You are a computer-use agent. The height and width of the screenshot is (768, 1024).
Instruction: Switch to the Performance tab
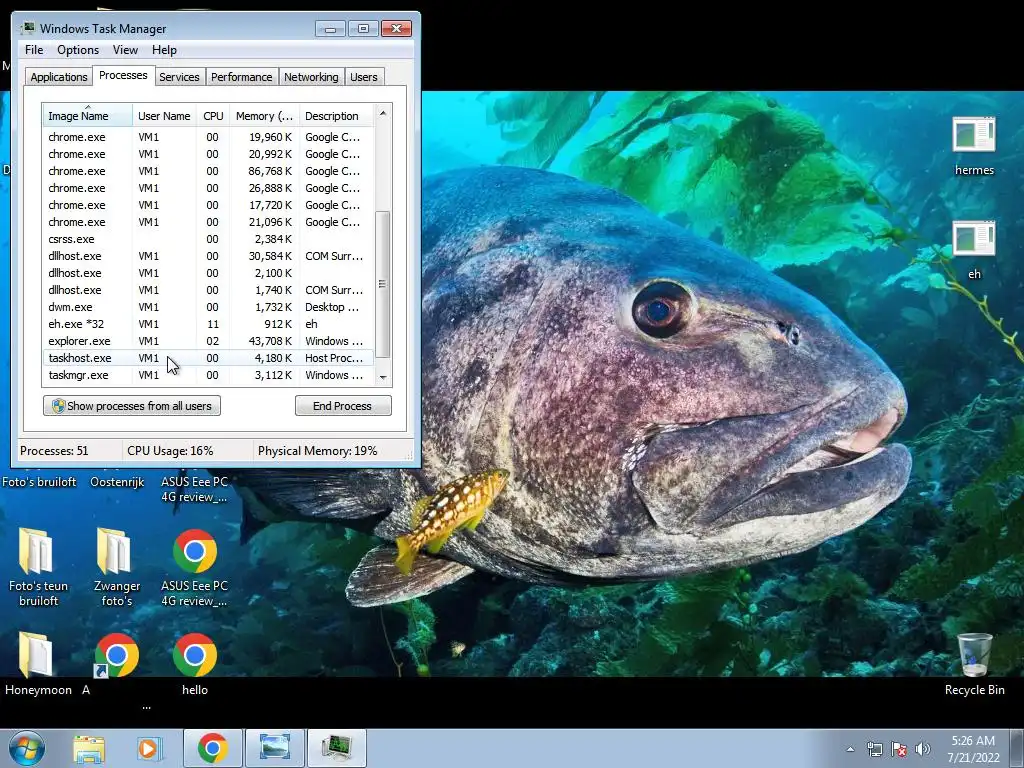[241, 77]
